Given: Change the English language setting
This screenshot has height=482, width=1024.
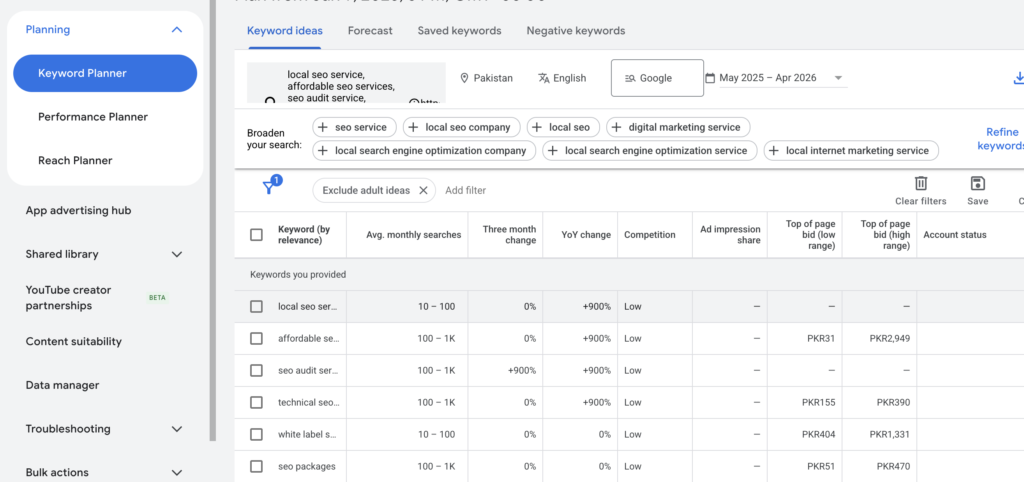Looking at the screenshot, I should pos(562,78).
